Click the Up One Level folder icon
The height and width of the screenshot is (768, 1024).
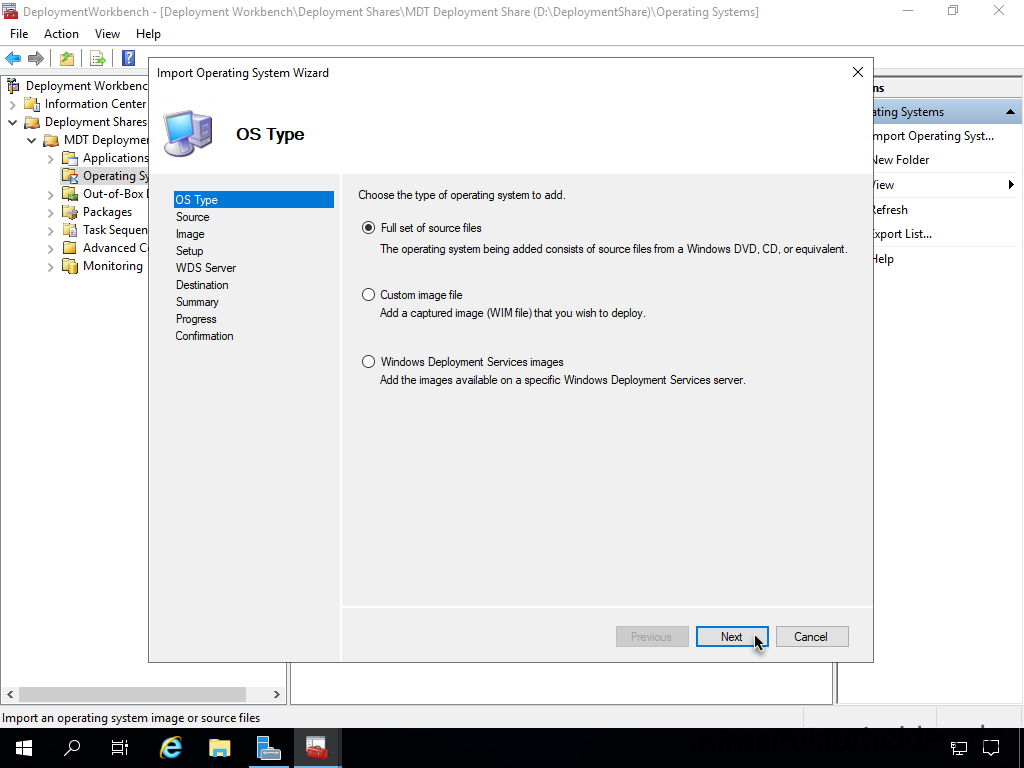(x=67, y=59)
